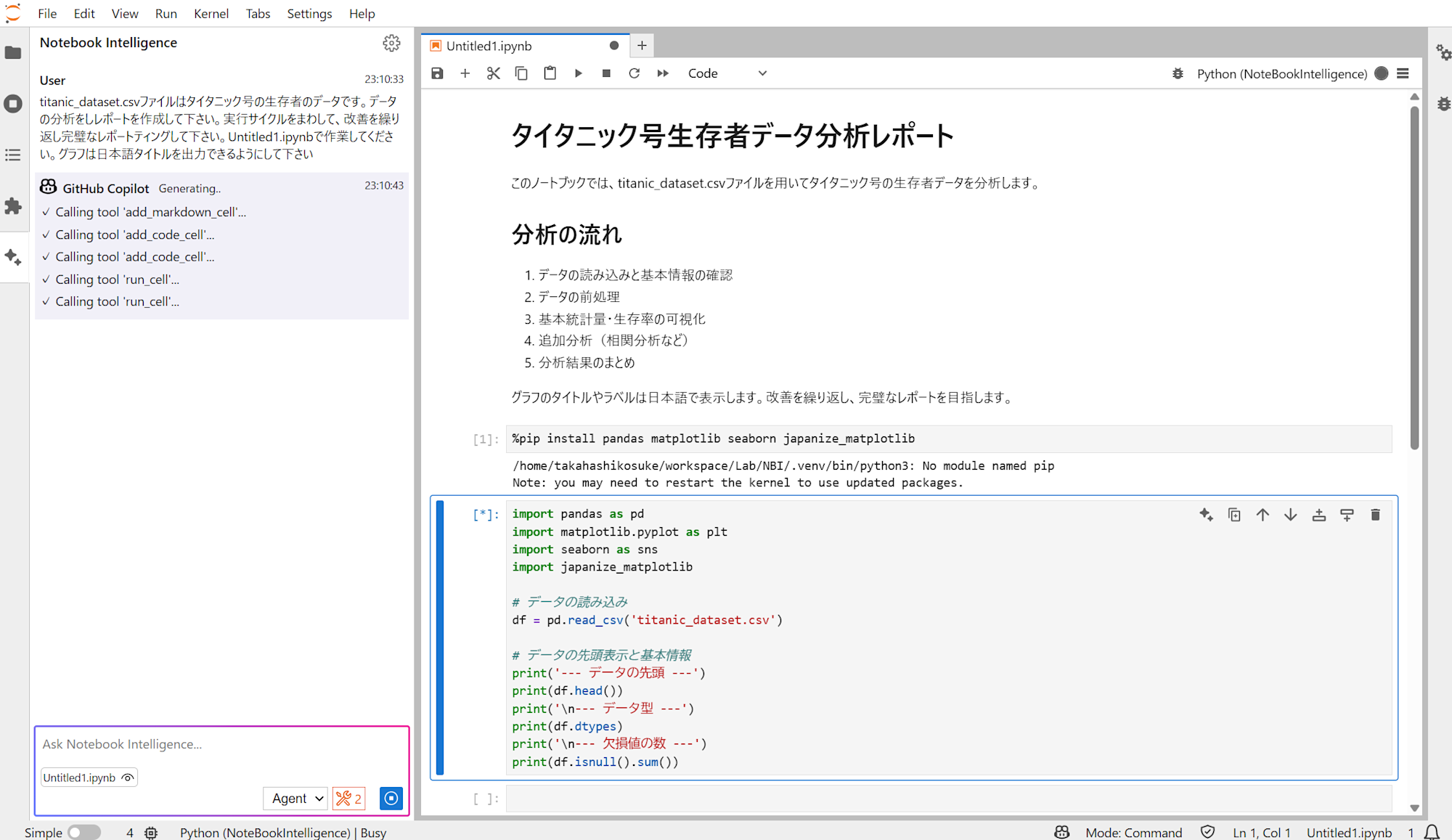Select the Untitled1.ipynb notebook tab
The width and height of the screenshot is (1452, 840).
click(525, 46)
